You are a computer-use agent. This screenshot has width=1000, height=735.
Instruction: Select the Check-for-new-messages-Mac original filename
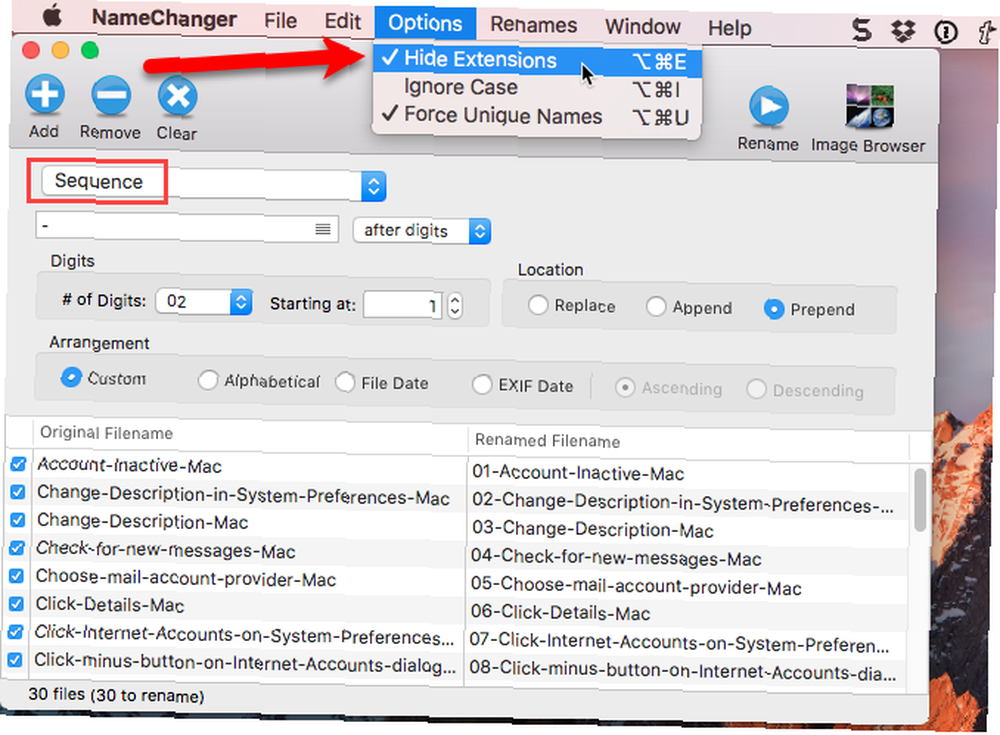[x=165, y=549]
